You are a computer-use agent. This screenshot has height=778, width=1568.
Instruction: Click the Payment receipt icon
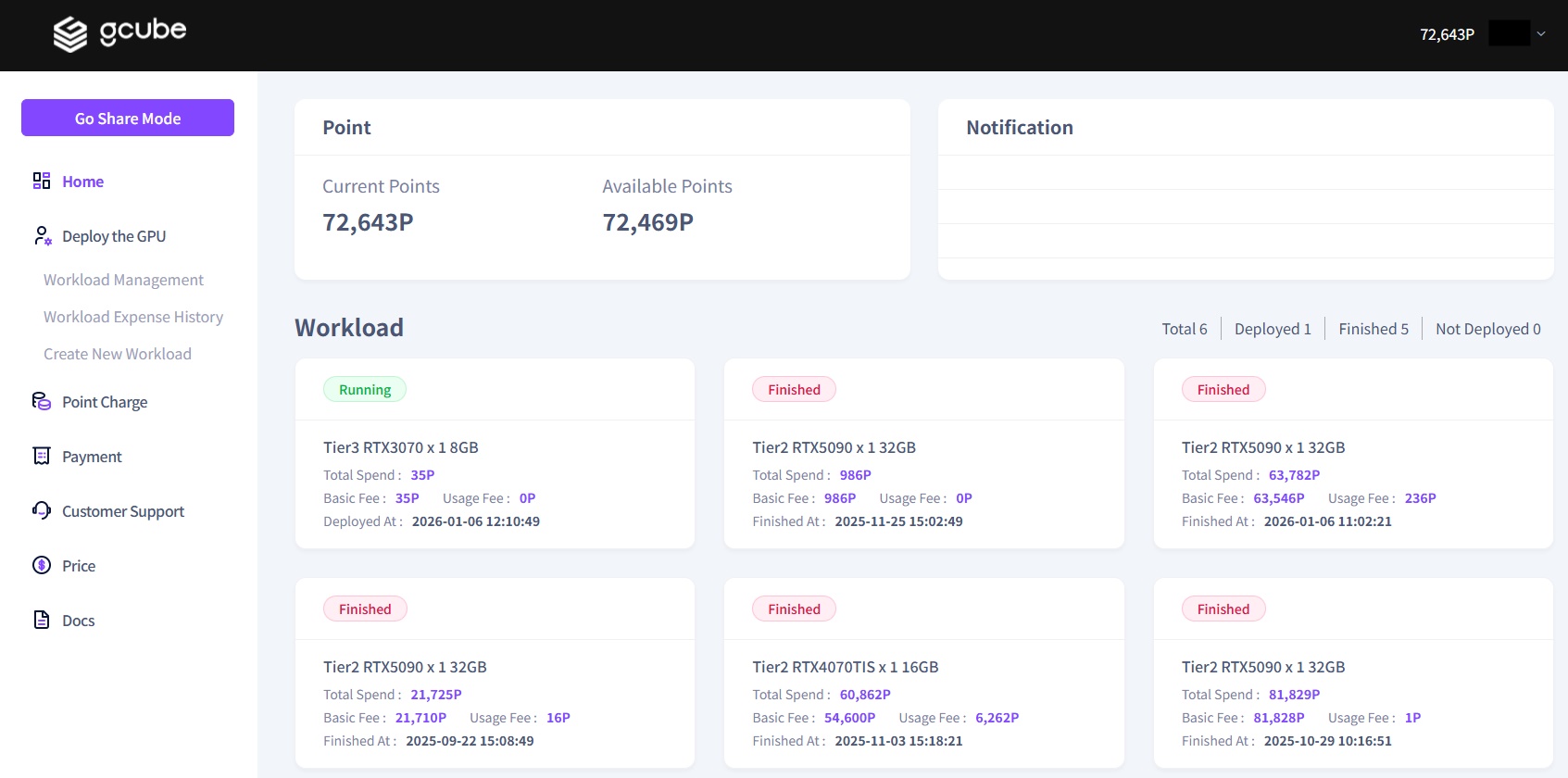[x=42, y=456]
